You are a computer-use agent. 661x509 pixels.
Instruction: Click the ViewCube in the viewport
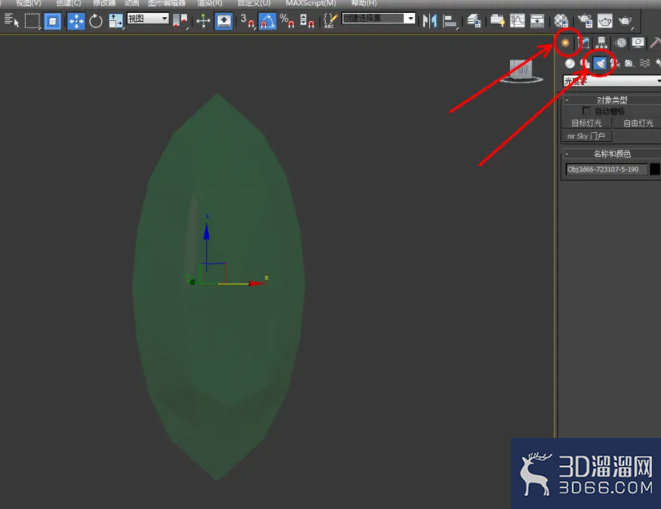pos(521,71)
